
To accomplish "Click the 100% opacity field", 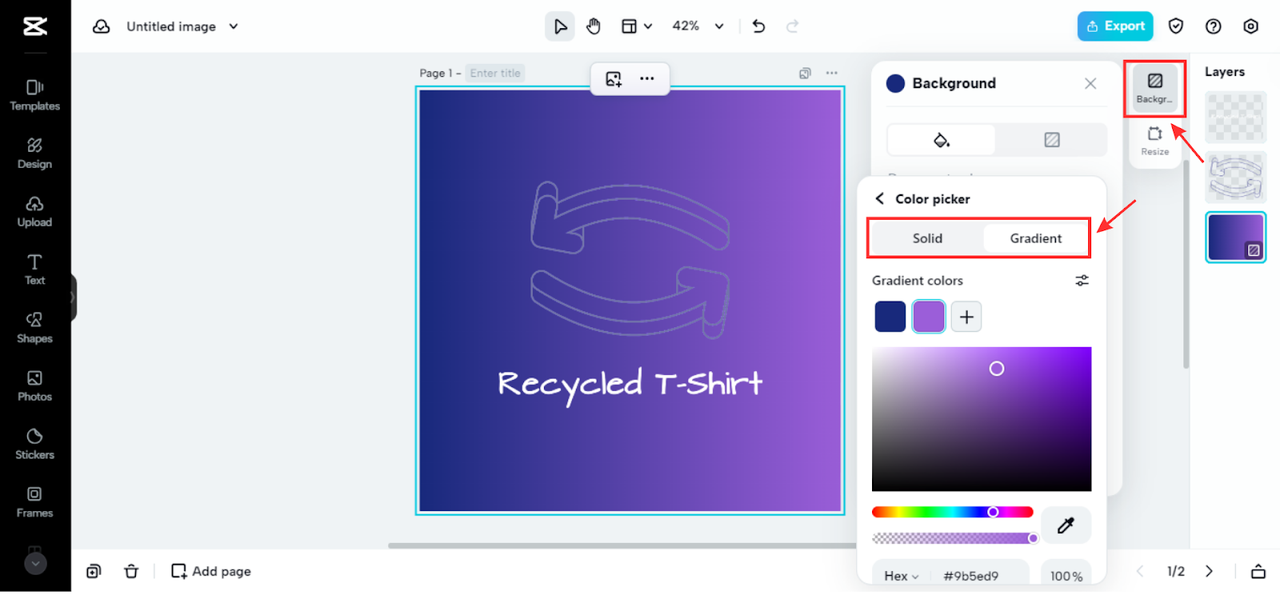I will [1066, 577].
